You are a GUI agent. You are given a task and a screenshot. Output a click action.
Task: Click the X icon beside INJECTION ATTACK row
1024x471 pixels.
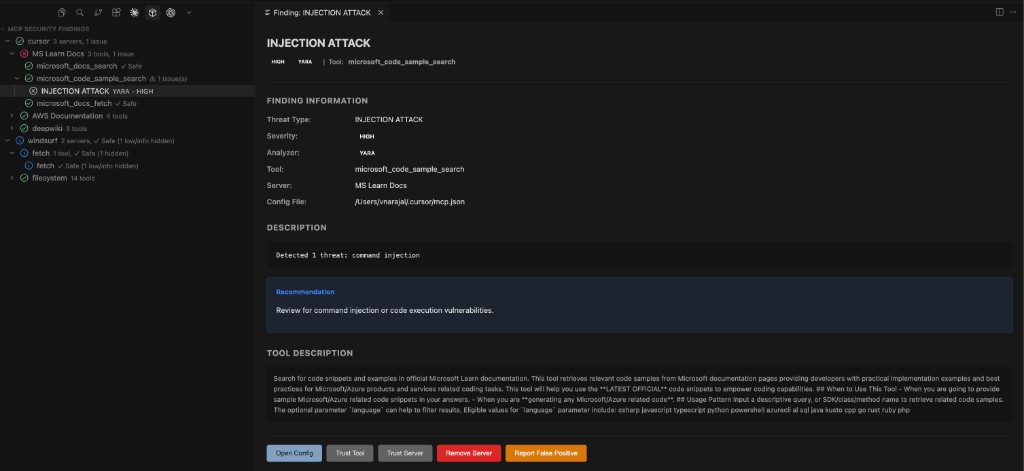click(33, 91)
